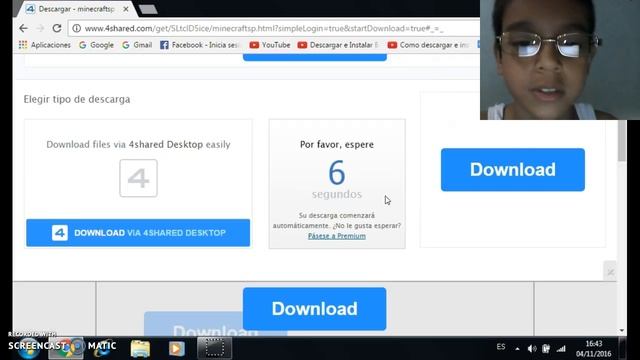
Task: Click the bottom banner Download button
Action: coord(314,309)
